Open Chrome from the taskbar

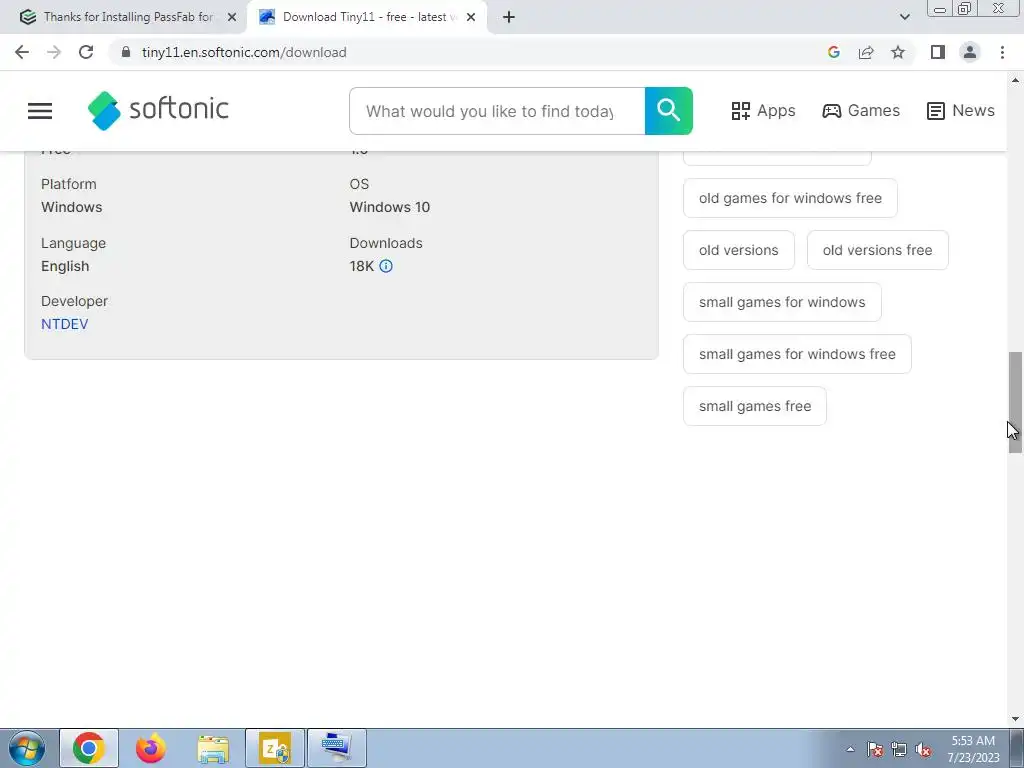89,748
